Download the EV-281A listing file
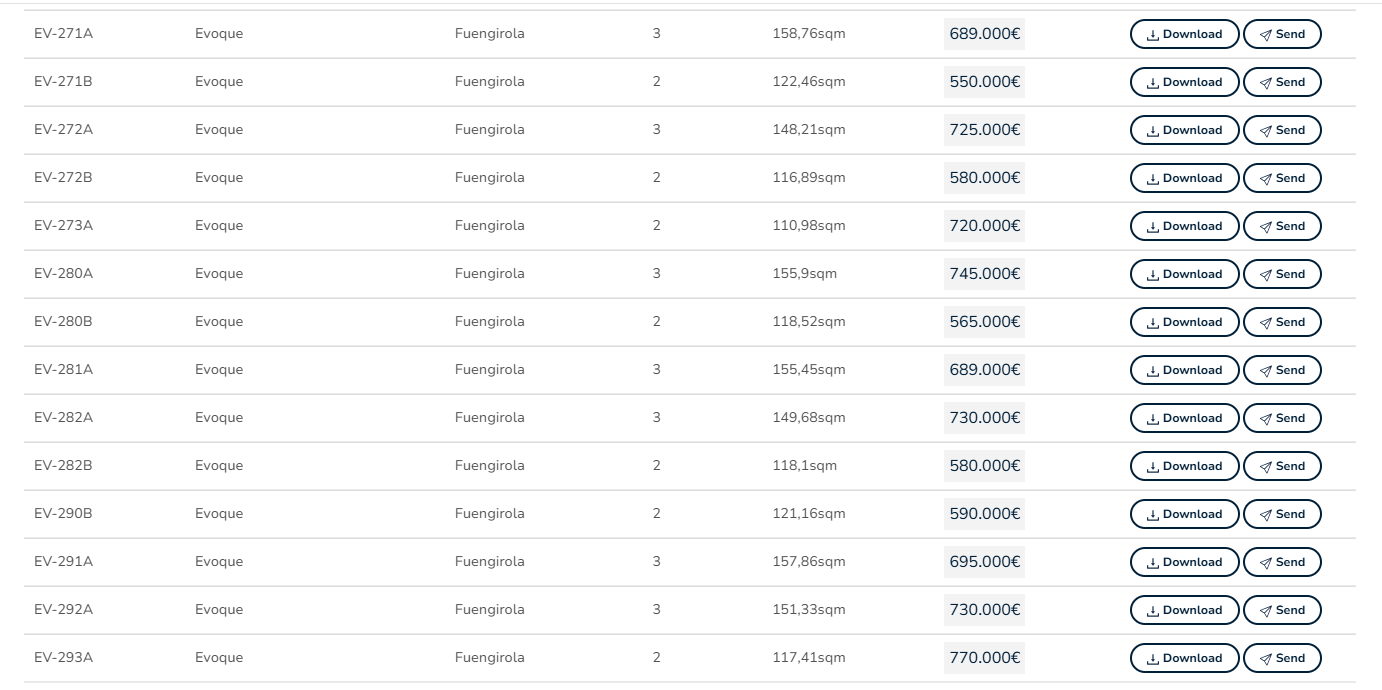Screen dimensions: 1382x690 (1184, 370)
